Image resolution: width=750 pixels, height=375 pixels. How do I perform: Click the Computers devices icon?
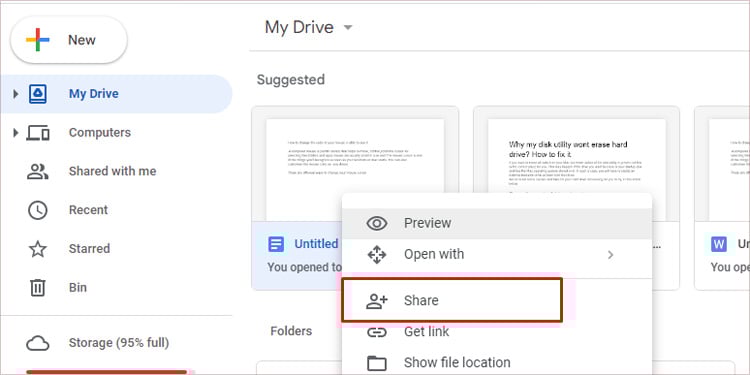[38, 132]
